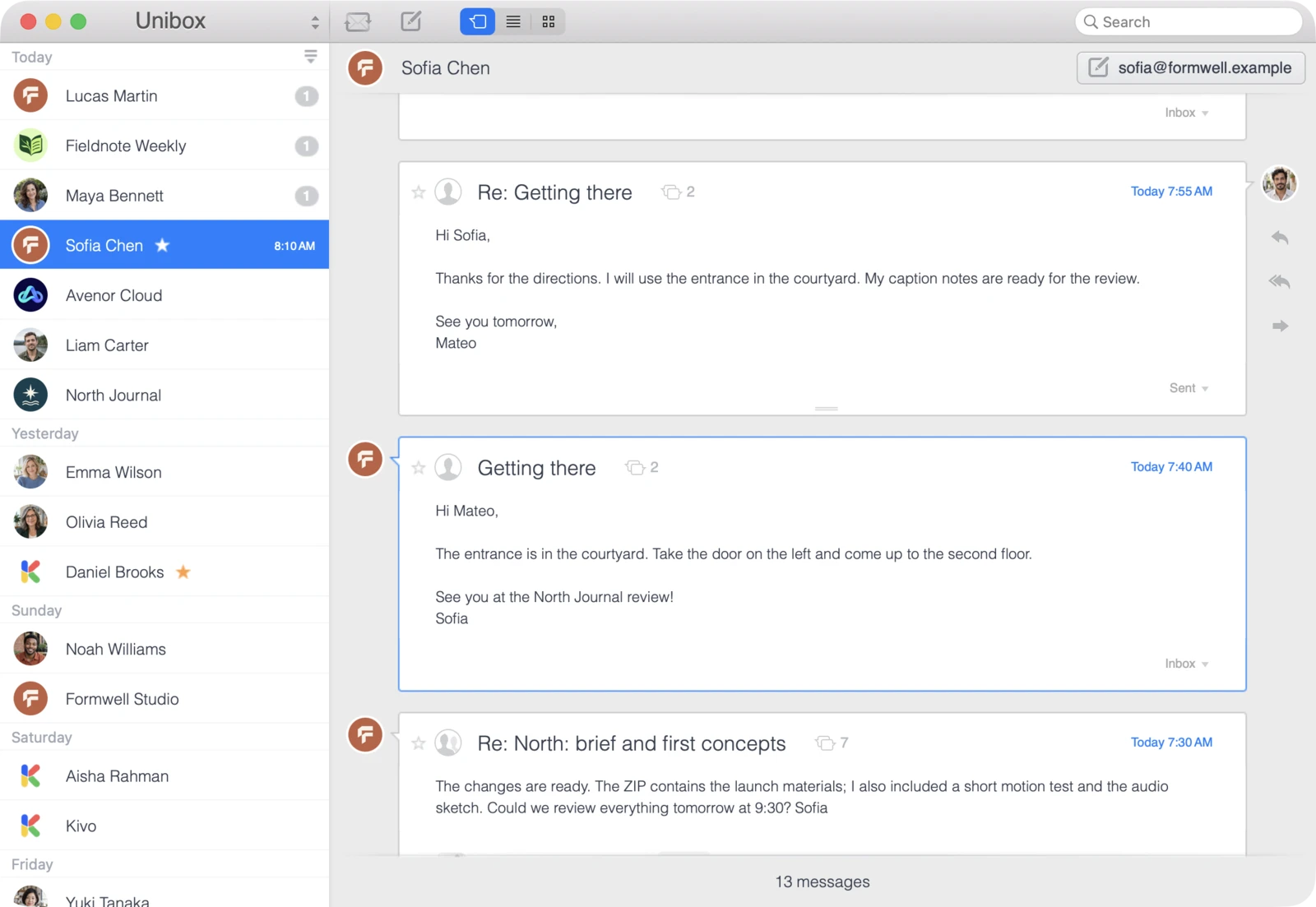Switch to grid attachments view
This screenshot has height=907, width=1316.
(549, 21)
